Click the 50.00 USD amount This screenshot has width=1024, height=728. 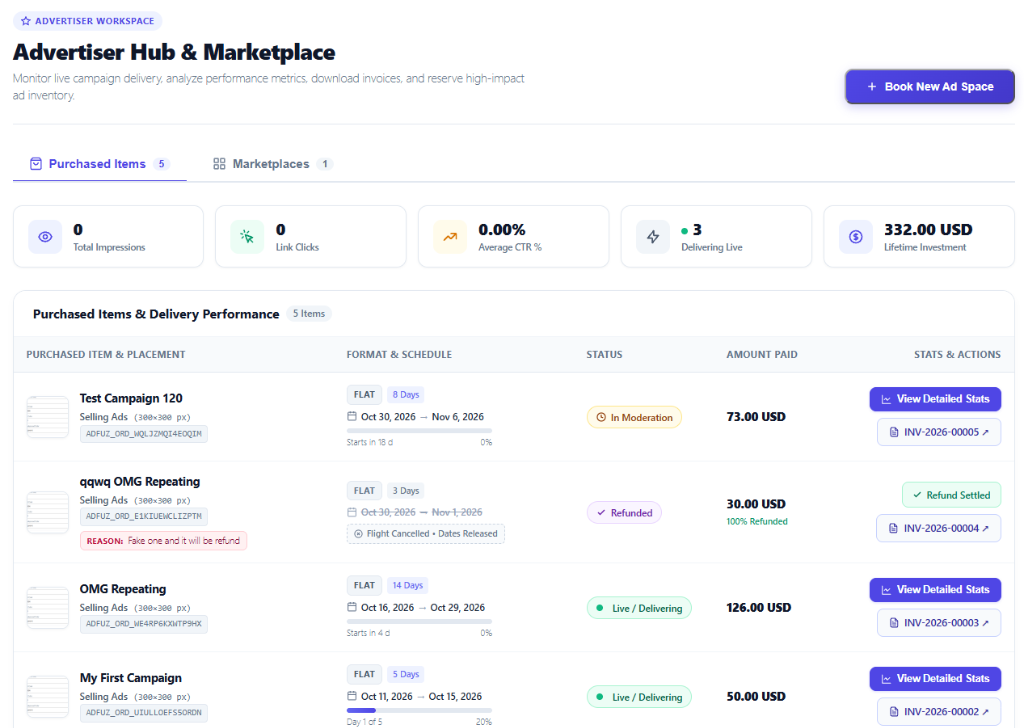click(x=756, y=696)
